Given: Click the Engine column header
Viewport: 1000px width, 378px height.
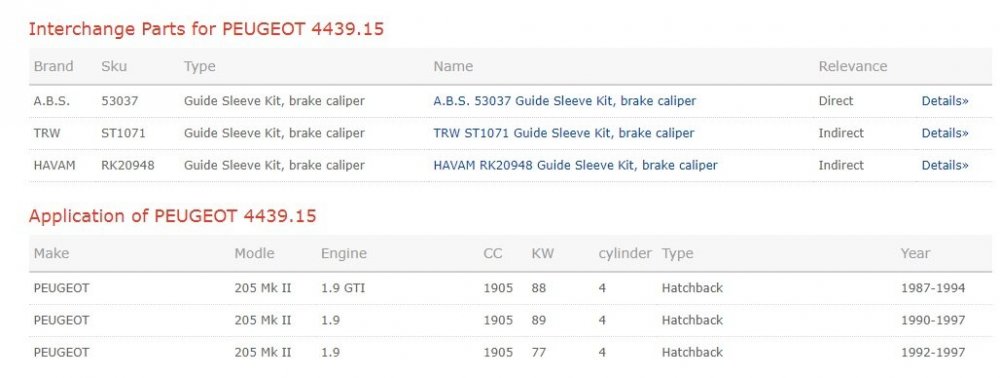Looking at the screenshot, I should pyautogui.click(x=344, y=253).
